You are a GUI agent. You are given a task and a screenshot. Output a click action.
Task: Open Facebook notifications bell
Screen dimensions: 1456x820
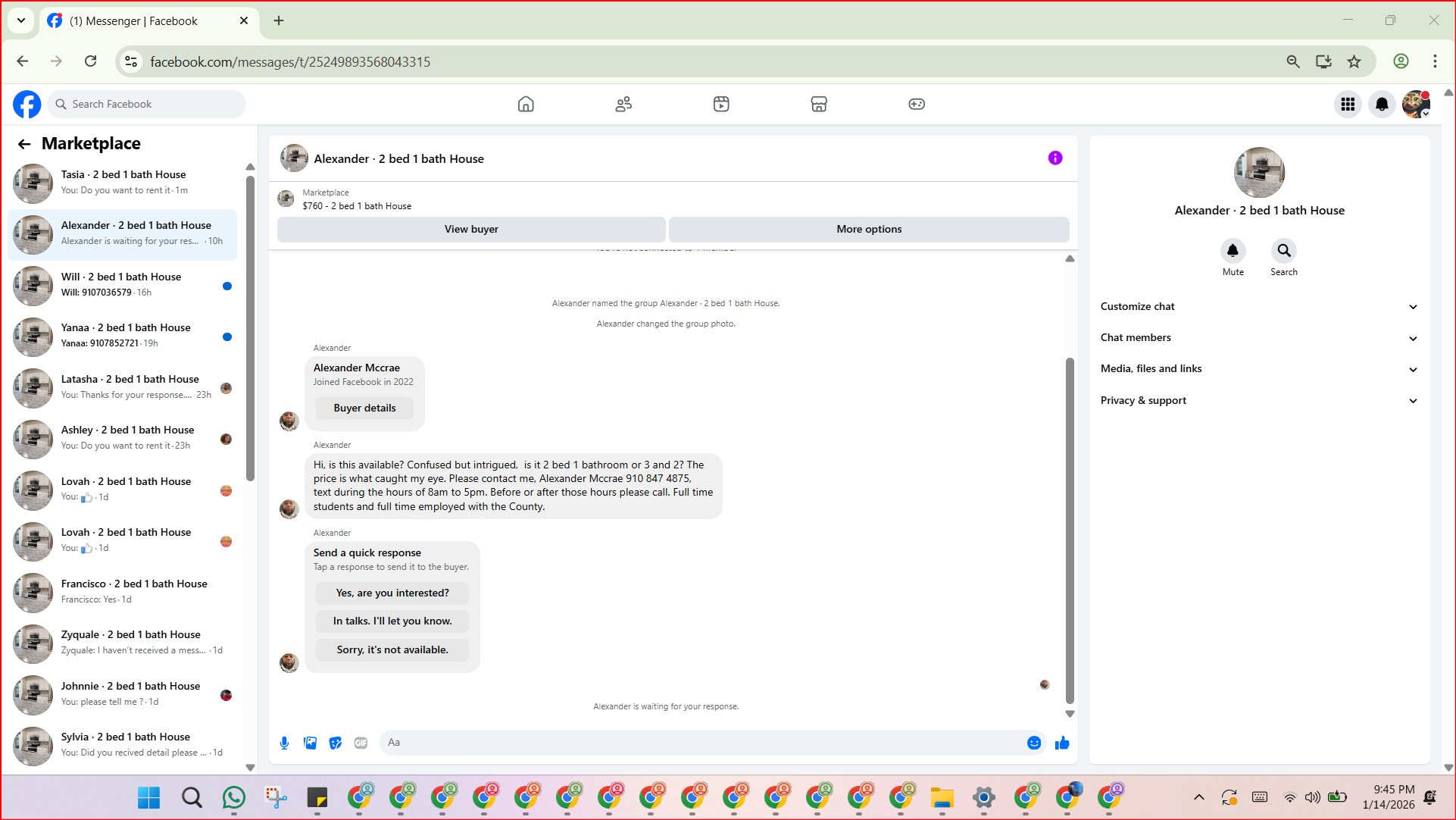(1382, 104)
